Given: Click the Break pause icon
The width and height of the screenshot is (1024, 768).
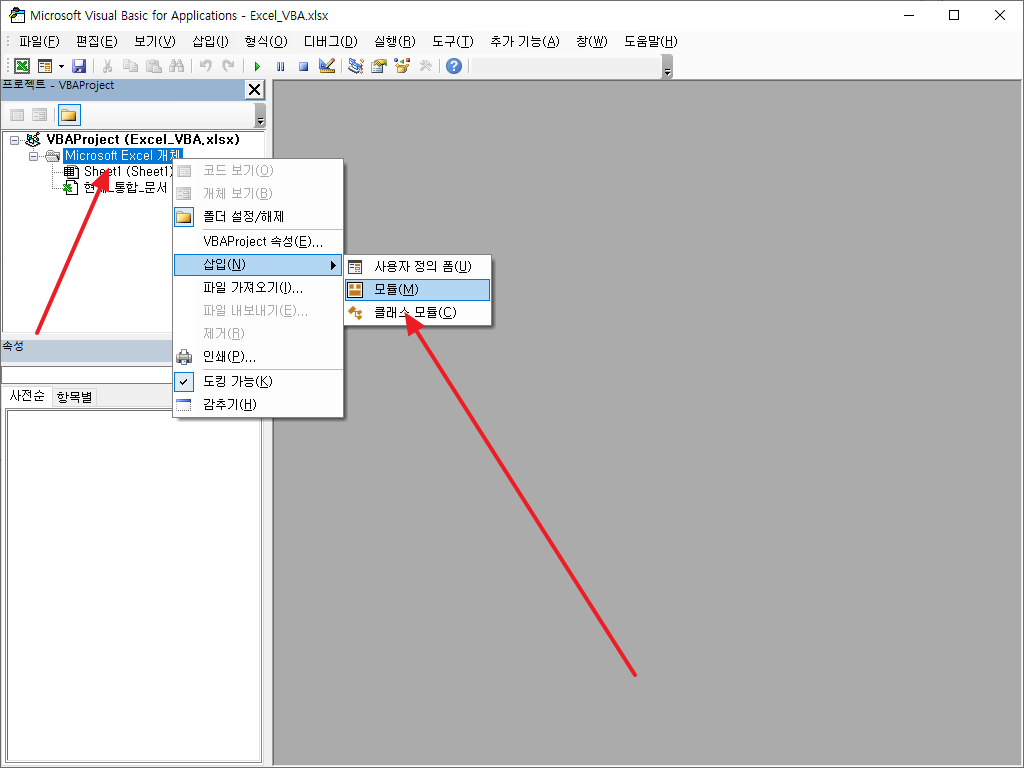Looking at the screenshot, I should [x=281, y=66].
